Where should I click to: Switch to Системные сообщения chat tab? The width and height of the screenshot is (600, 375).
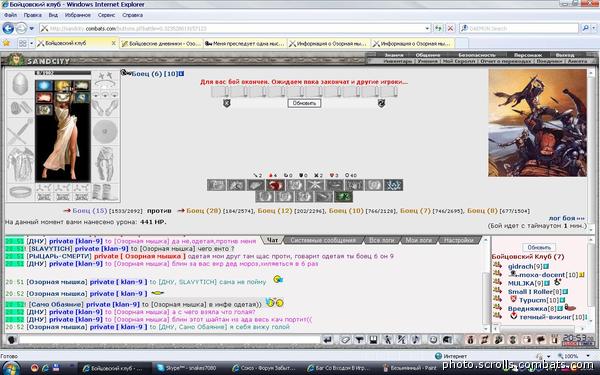click(x=323, y=240)
